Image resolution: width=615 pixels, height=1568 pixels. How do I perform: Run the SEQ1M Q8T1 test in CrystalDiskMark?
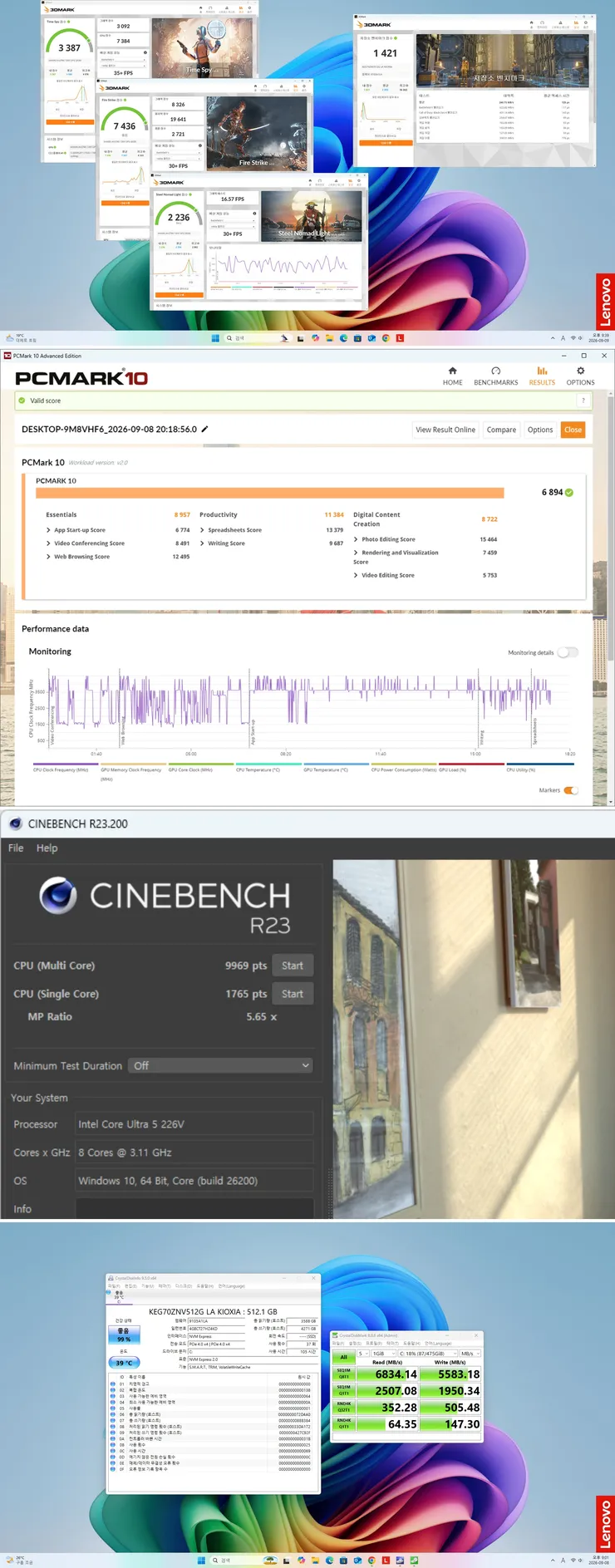pos(344,1374)
